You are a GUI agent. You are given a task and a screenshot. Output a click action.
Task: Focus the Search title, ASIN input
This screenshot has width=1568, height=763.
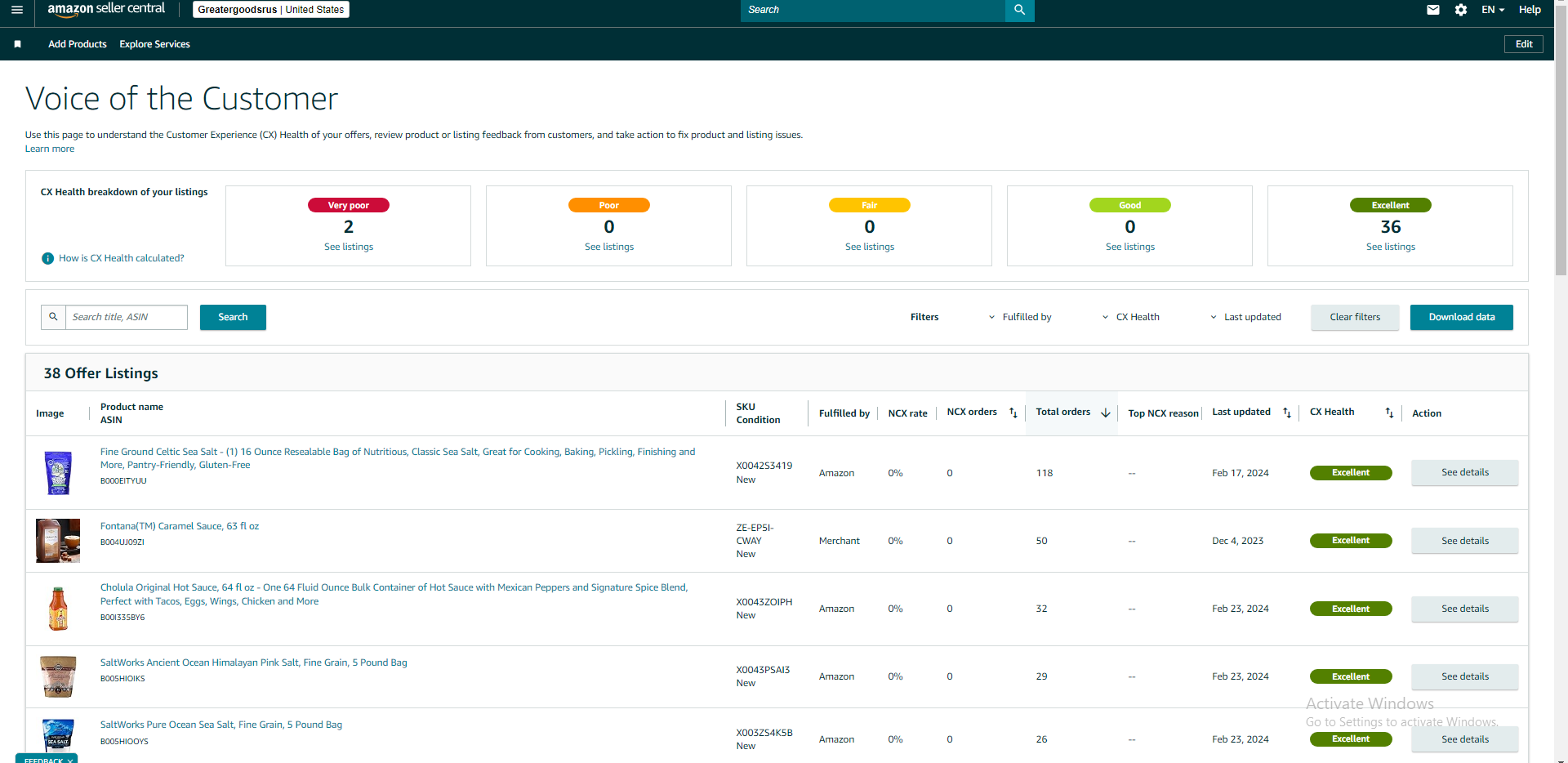click(127, 317)
